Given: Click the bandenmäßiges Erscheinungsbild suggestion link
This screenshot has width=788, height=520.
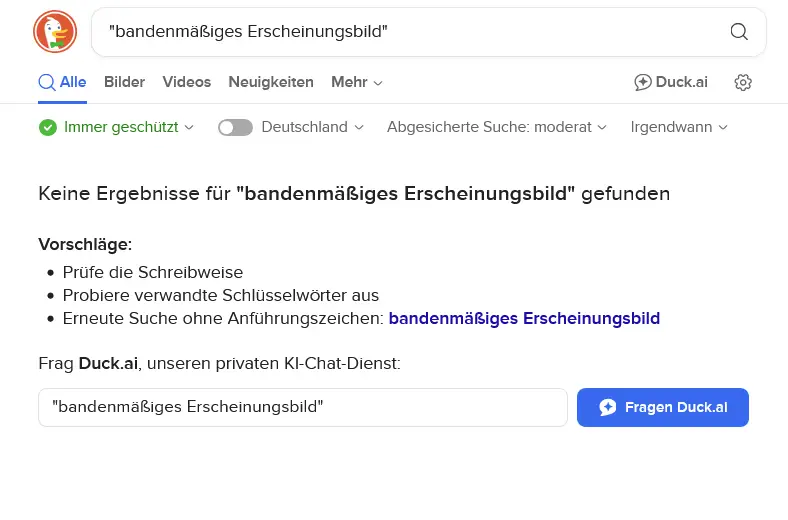Looking at the screenshot, I should 524,319.
